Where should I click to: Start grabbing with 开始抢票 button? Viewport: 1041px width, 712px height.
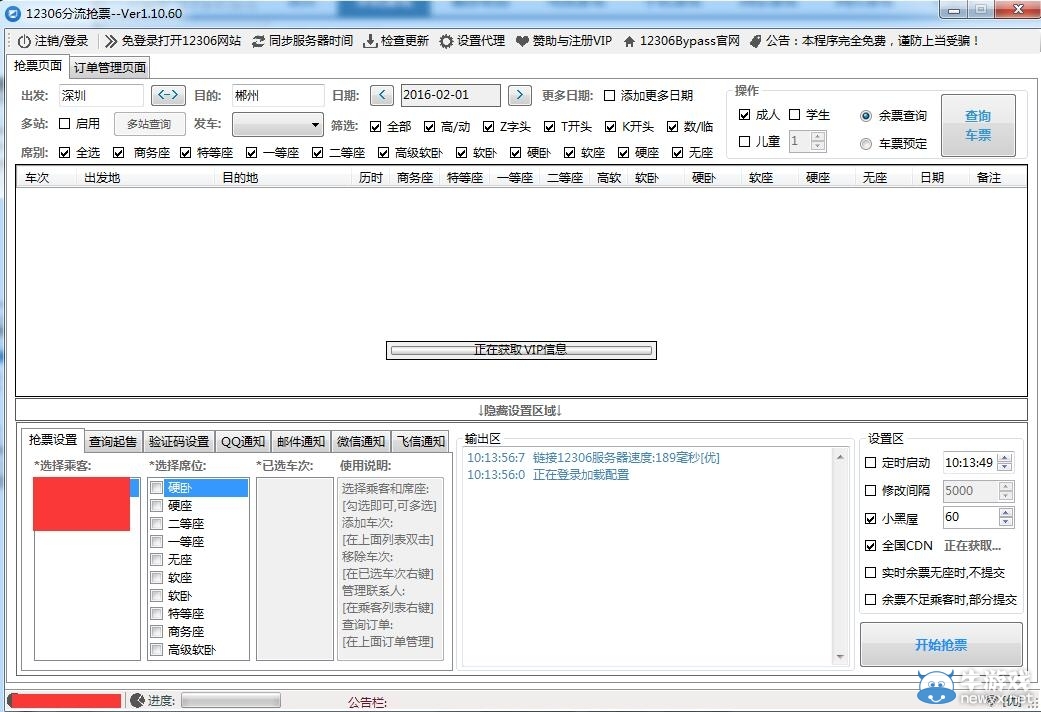tap(940, 645)
